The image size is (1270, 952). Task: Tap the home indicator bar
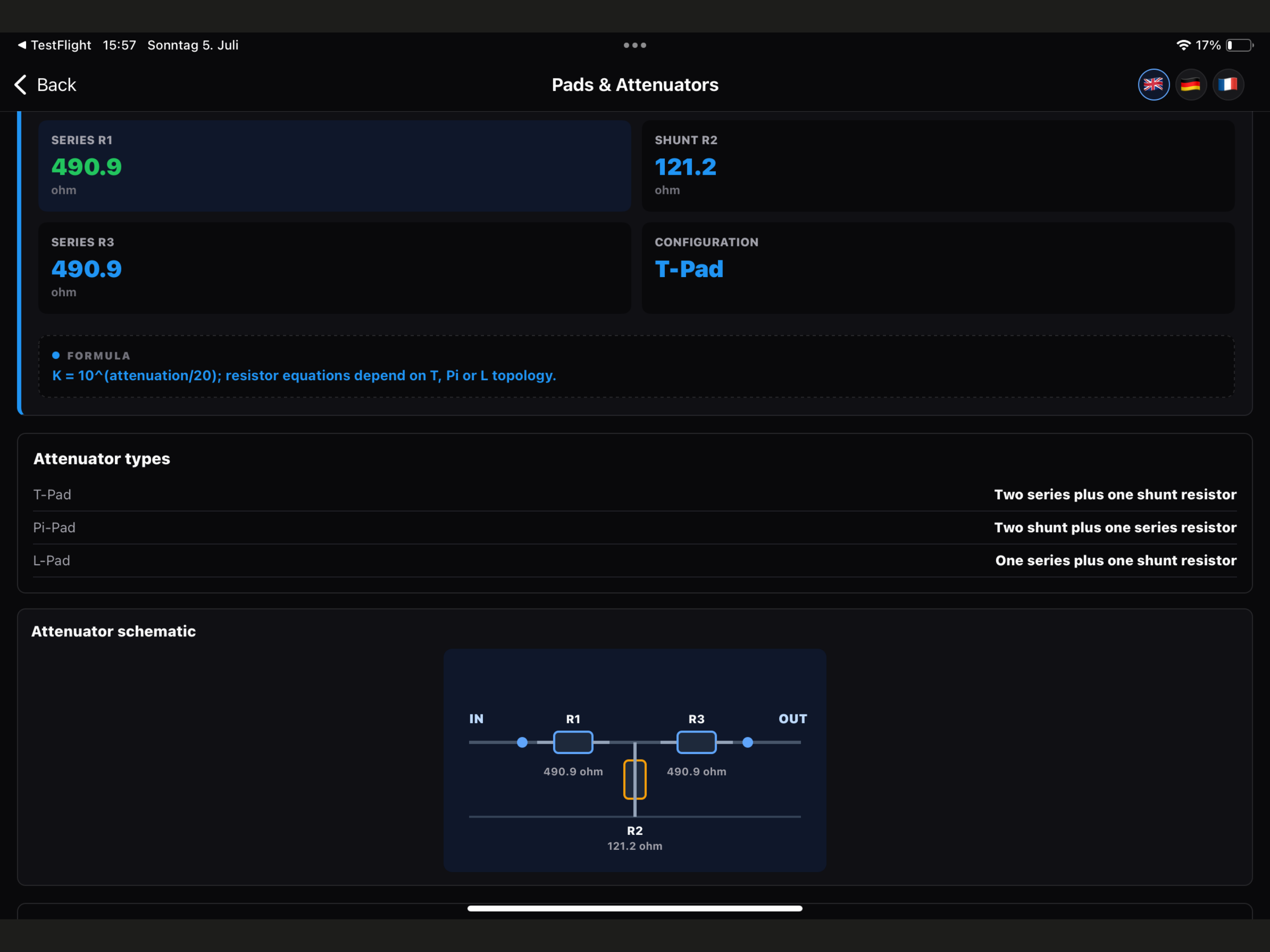coord(635,908)
